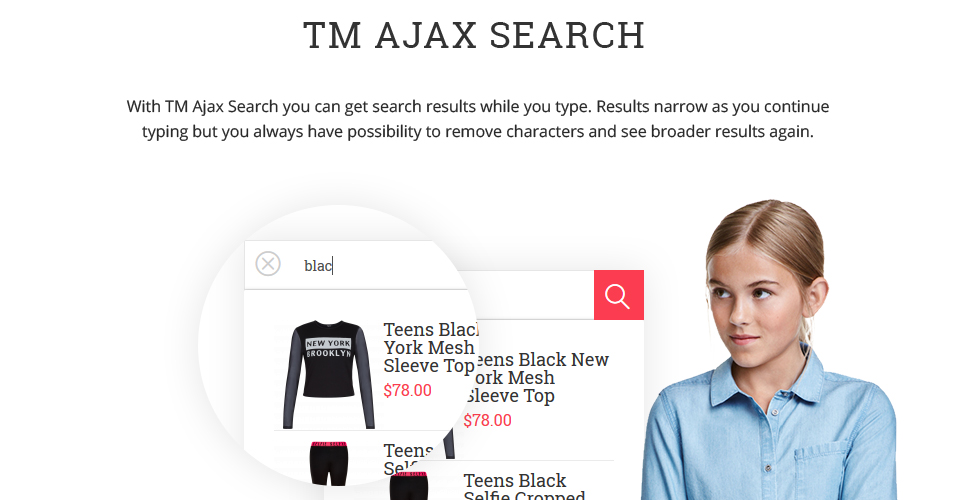Click the red $78.00 price in the magnified circle
This screenshot has width=965, height=500.
click(407, 390)
